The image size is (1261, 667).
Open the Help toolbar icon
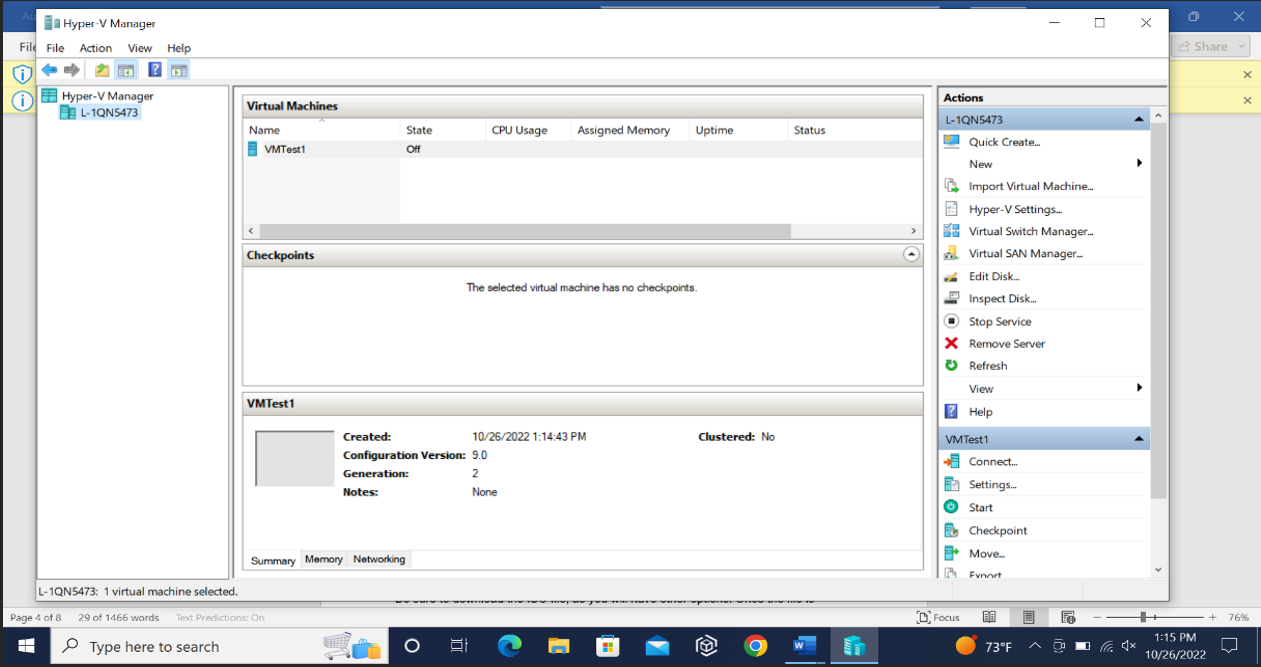(x=155, y=70)
